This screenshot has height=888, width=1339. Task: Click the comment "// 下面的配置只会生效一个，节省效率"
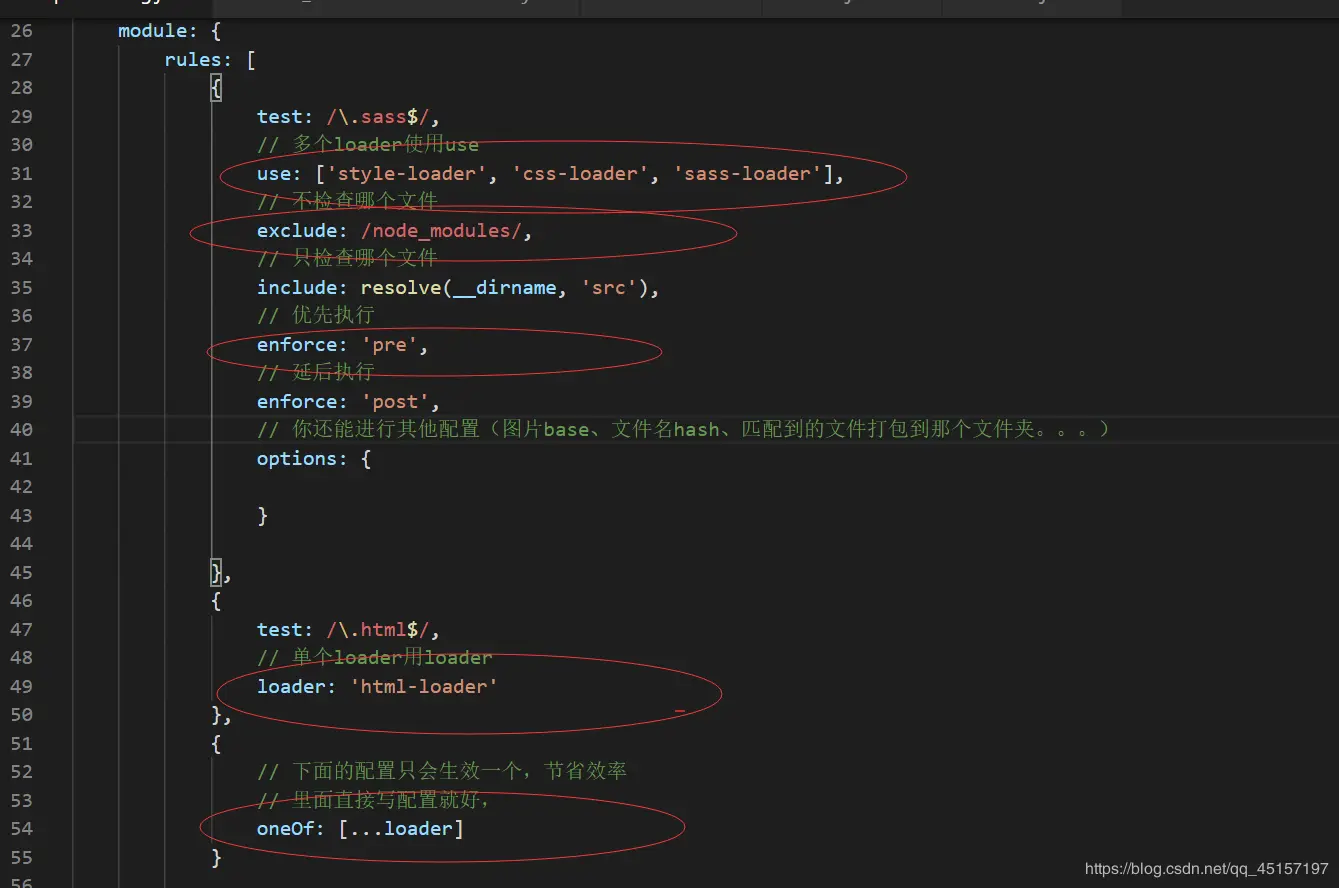pyautogui.click(x=442, y=772)
